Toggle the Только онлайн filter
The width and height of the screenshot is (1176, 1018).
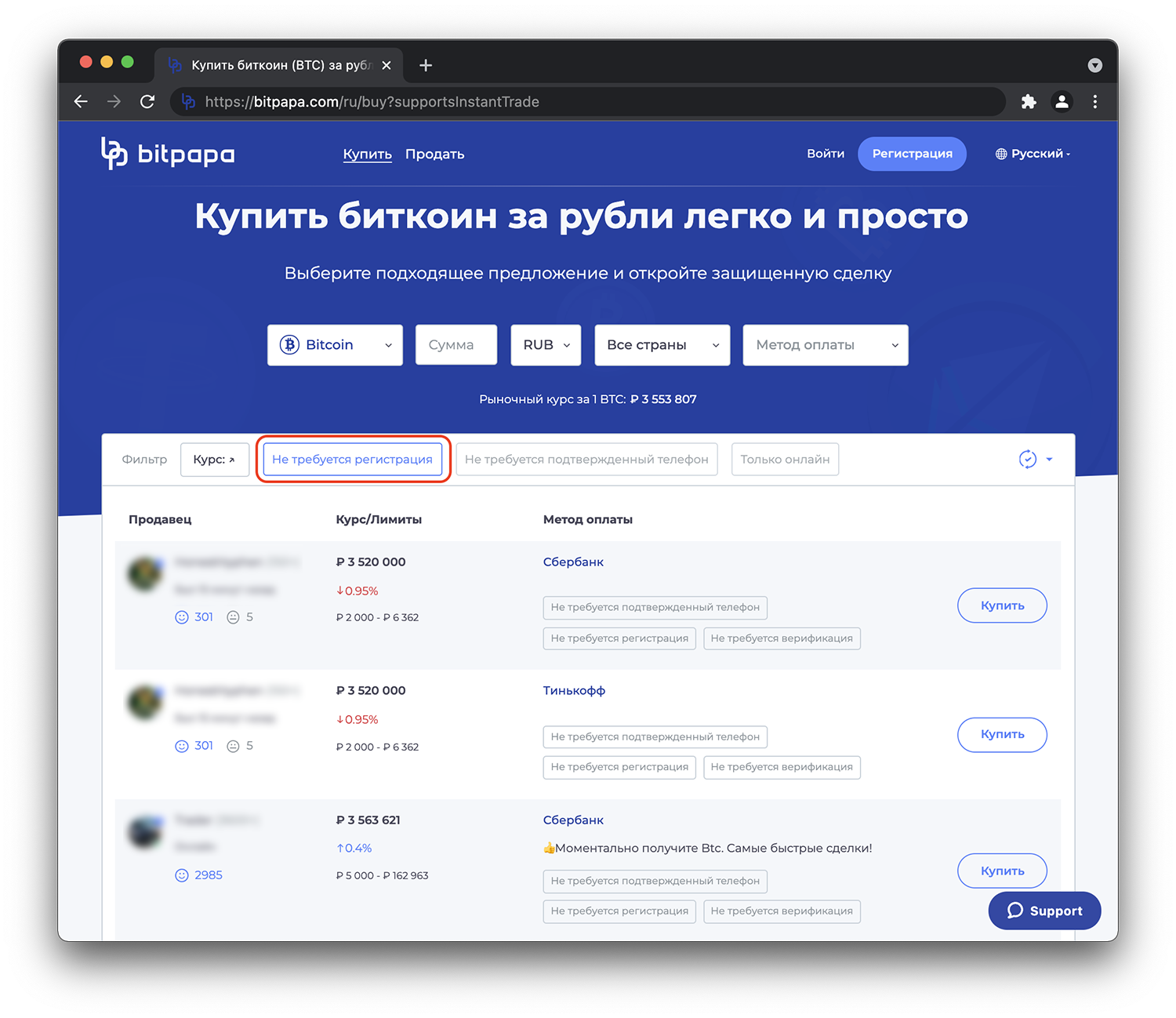785,460
